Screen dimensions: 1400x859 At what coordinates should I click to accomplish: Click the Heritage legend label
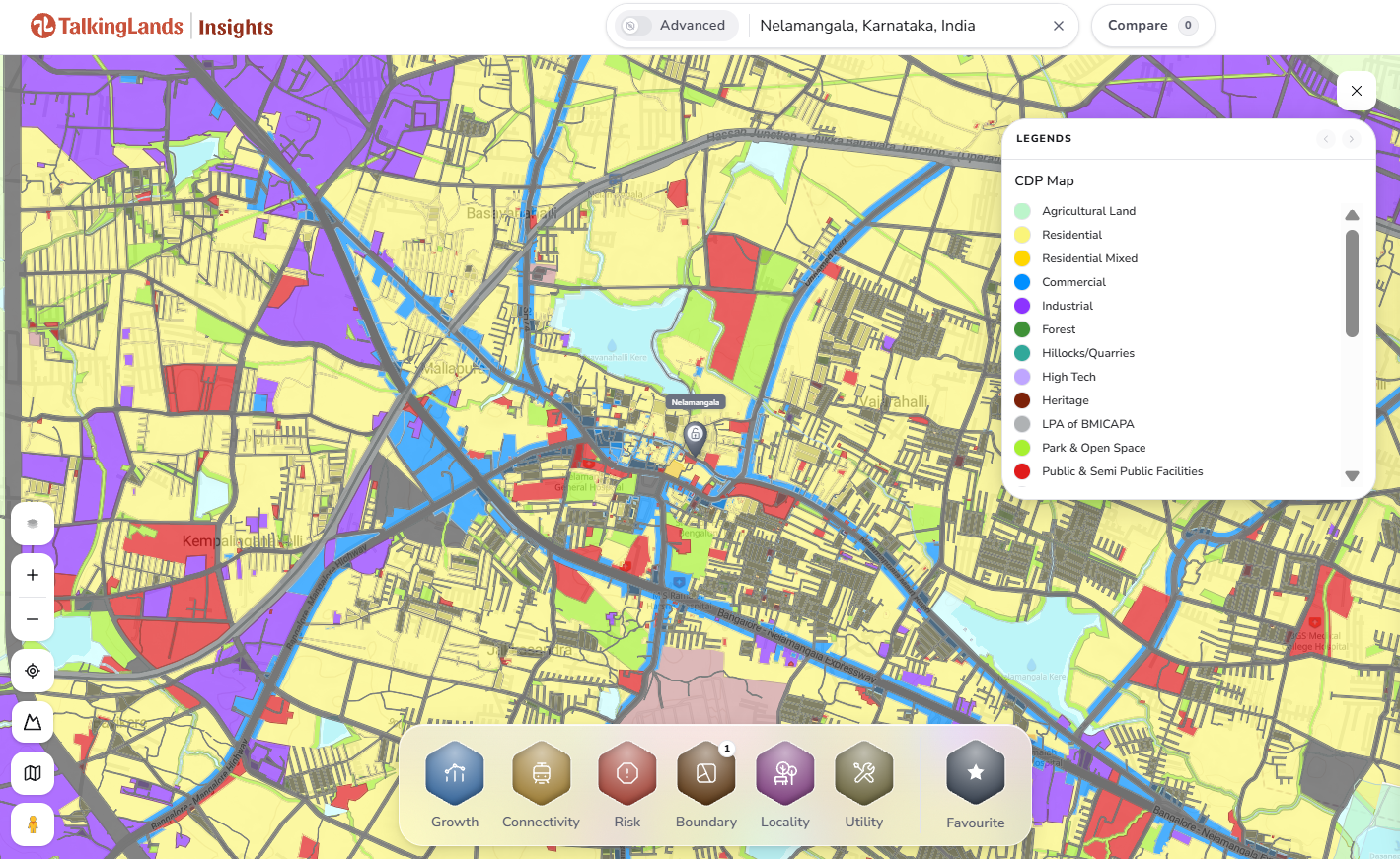pos(1066,400)
